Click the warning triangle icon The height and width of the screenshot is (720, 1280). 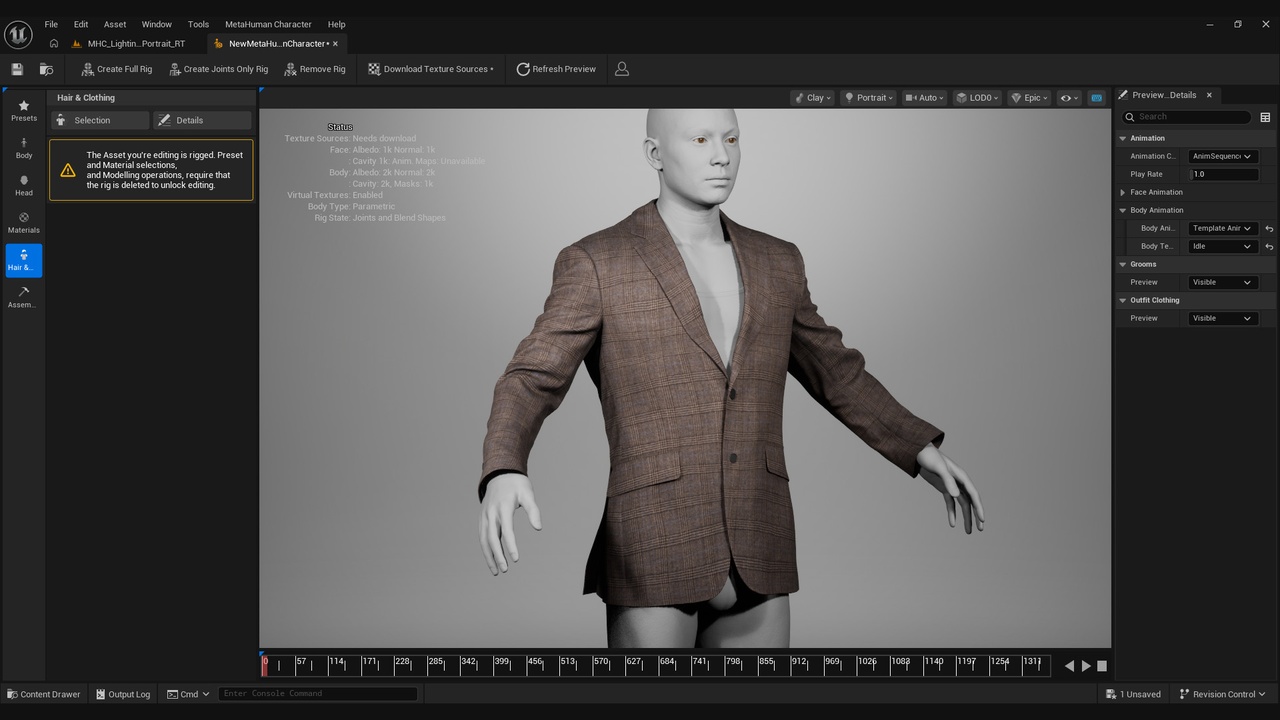click(x=68, y=170)
